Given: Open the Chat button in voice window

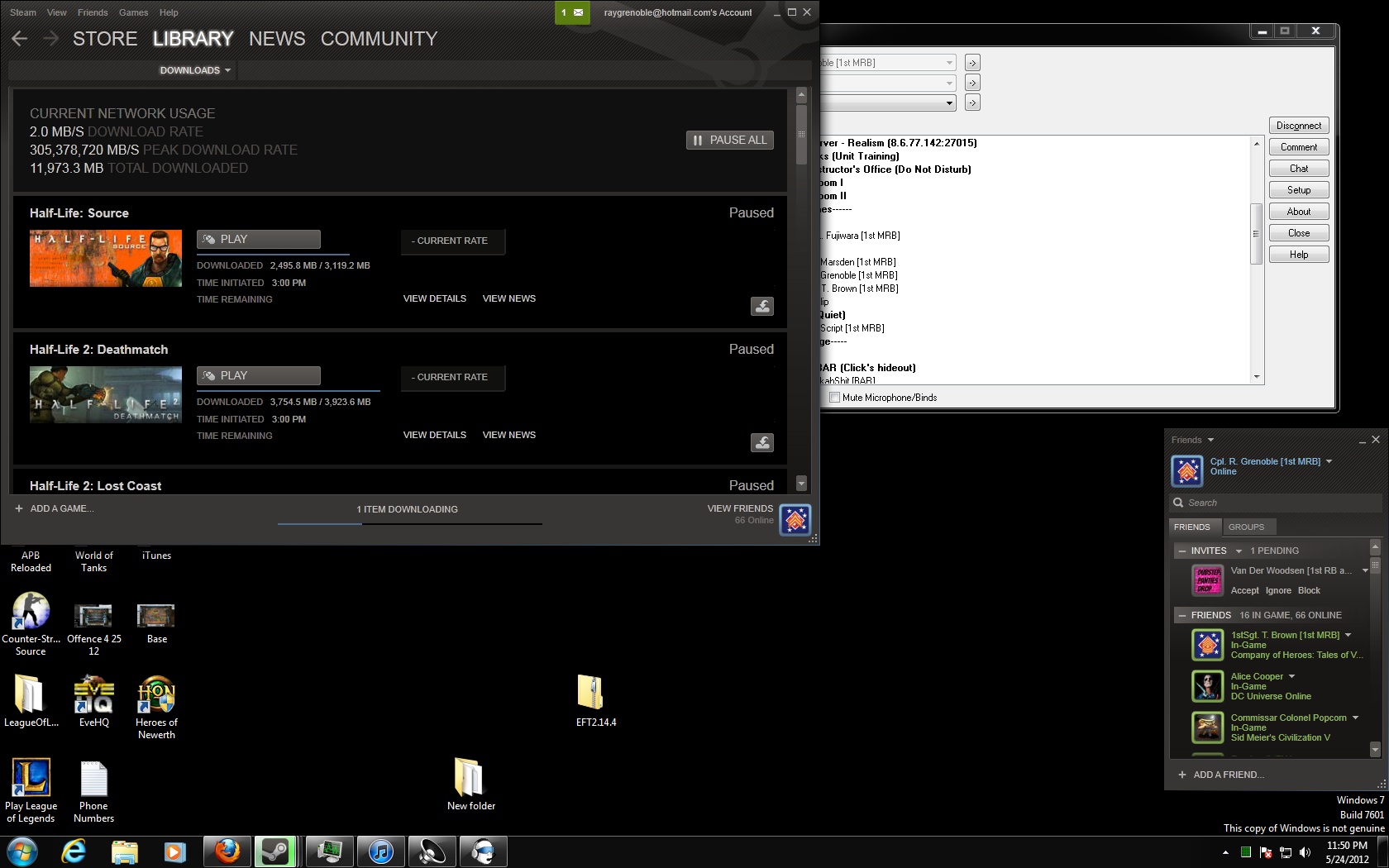Looking at the screenshot, I should point(1299,169).
